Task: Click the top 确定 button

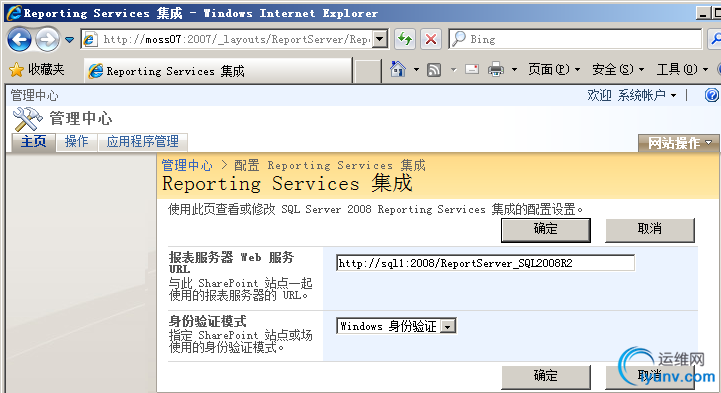Action: pyautogui.click(x=546, y=230)
